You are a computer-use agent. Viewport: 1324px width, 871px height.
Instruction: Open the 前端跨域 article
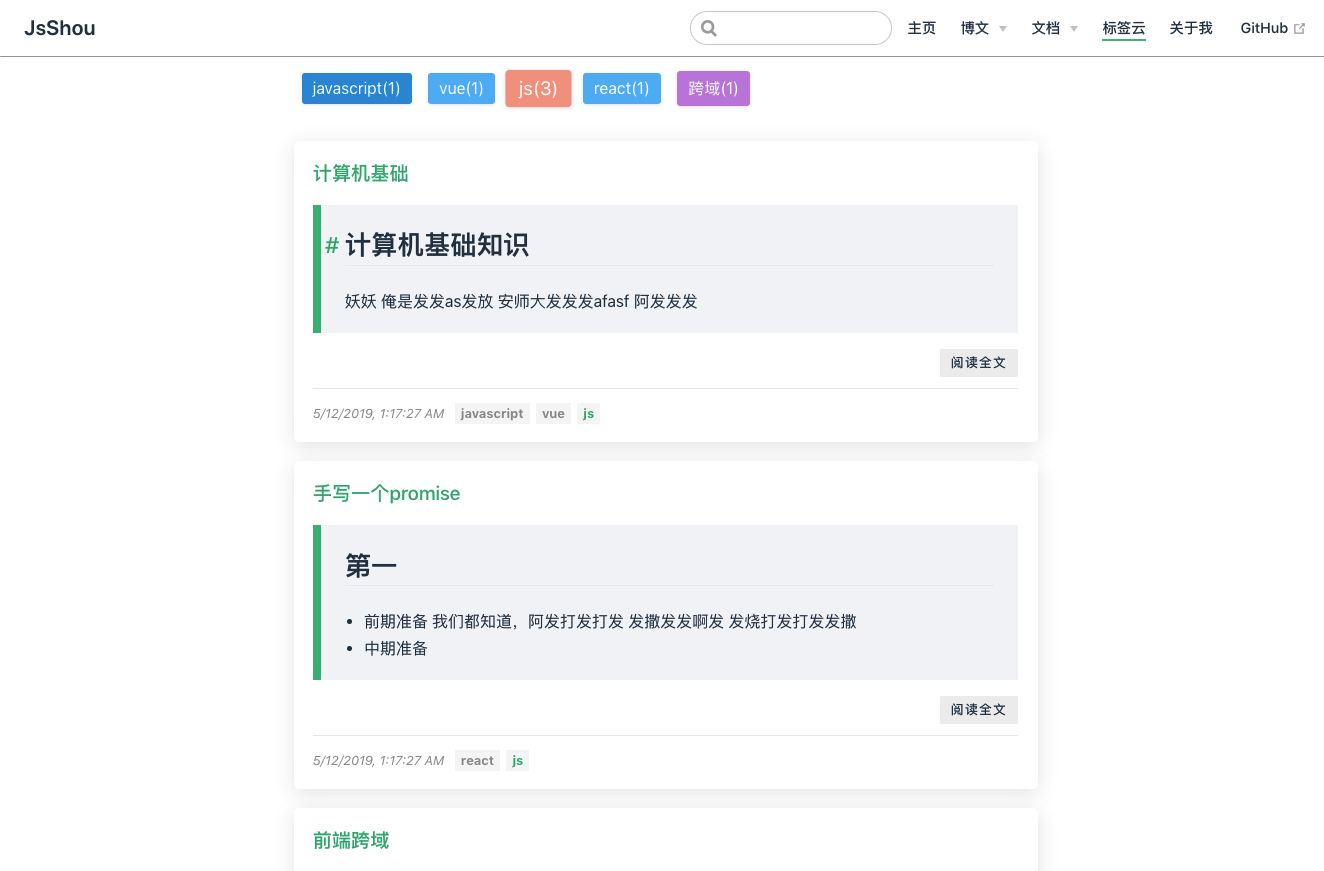point(351,840)
